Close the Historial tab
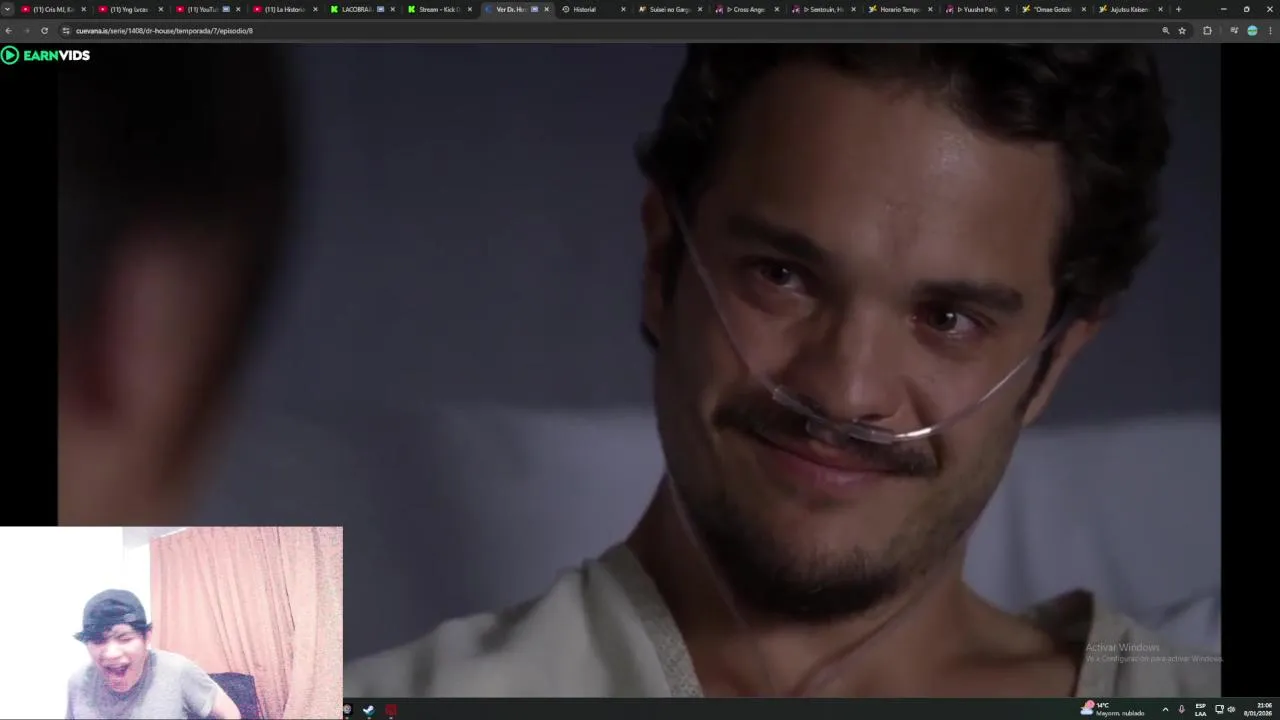1280x720 pixels. coord(623,9)
